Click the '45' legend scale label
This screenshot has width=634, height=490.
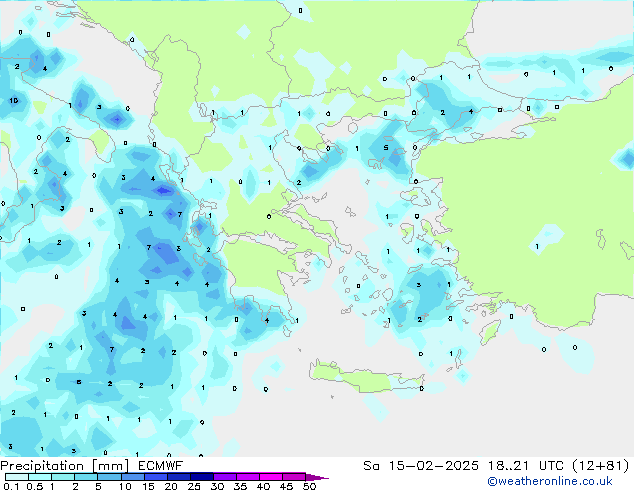click(286, 486)
